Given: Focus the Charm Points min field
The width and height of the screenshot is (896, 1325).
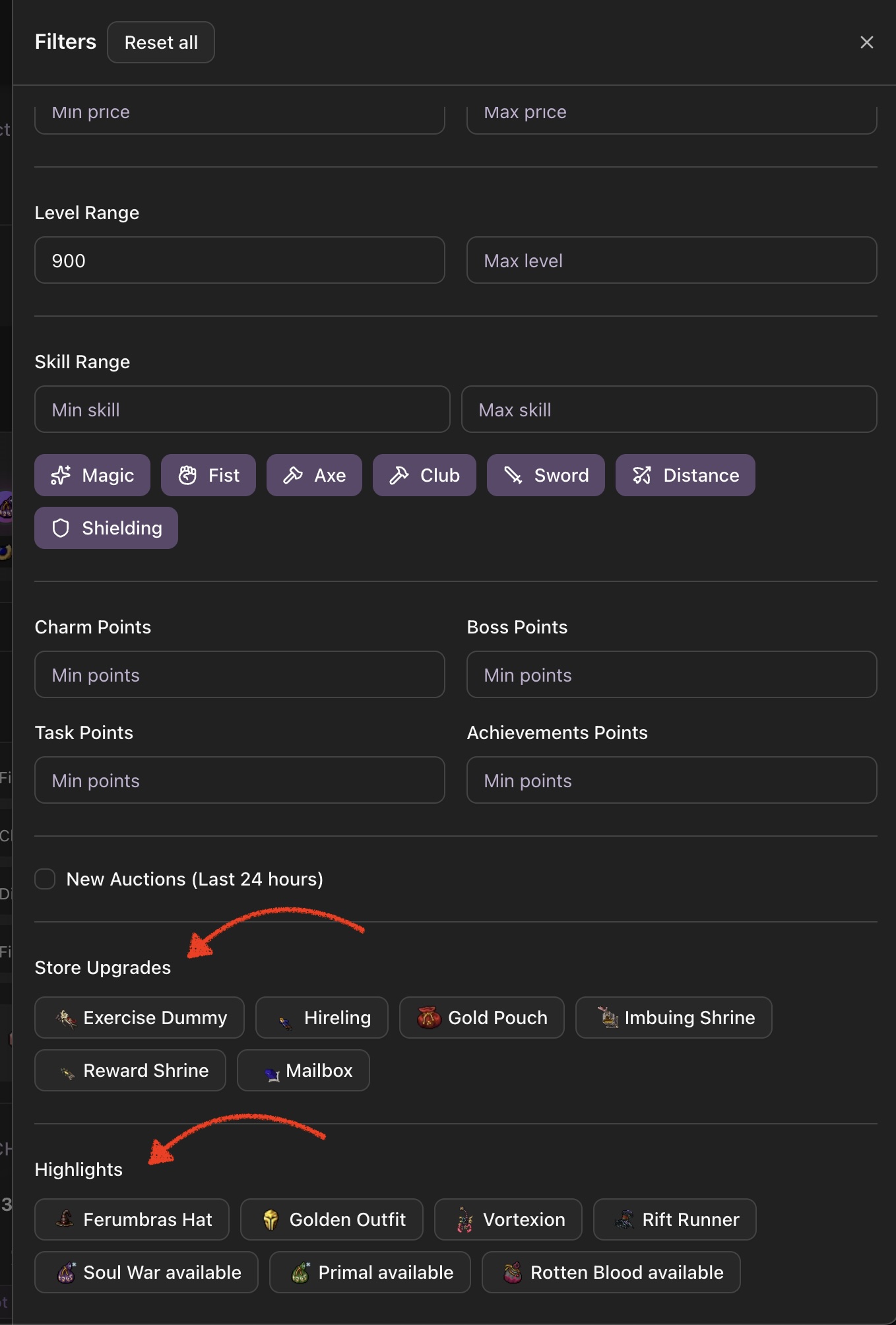Looking at the screenshot, I should pos(240,674).
